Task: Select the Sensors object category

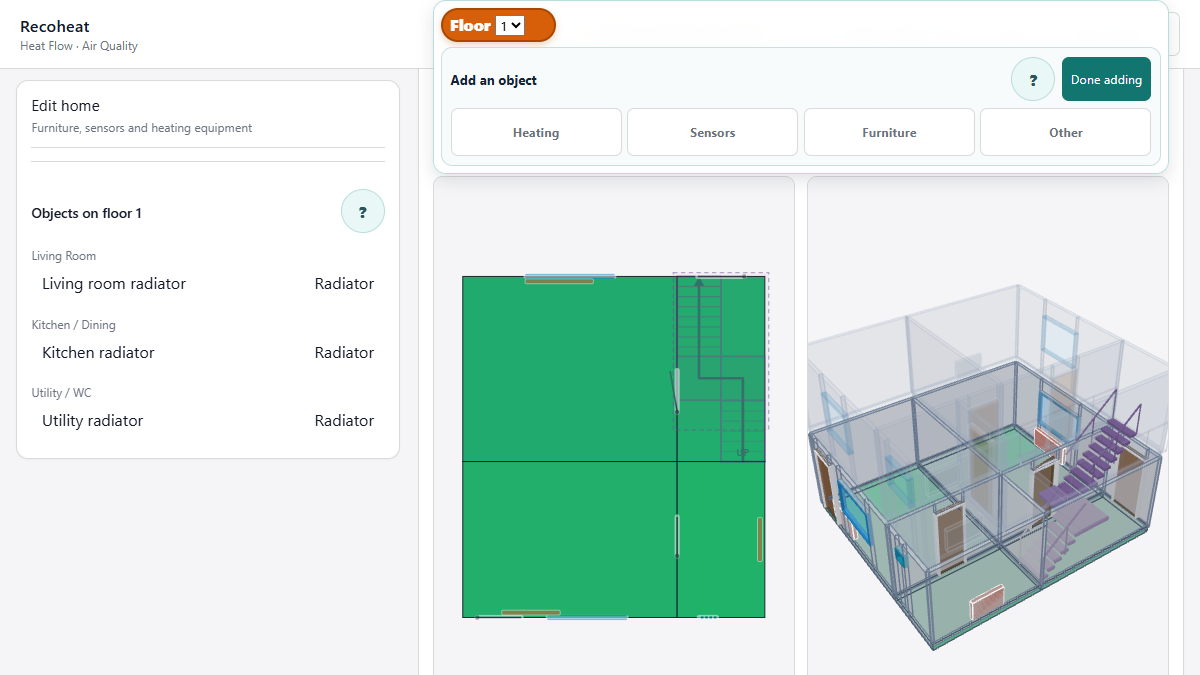Action: point(712,132)
